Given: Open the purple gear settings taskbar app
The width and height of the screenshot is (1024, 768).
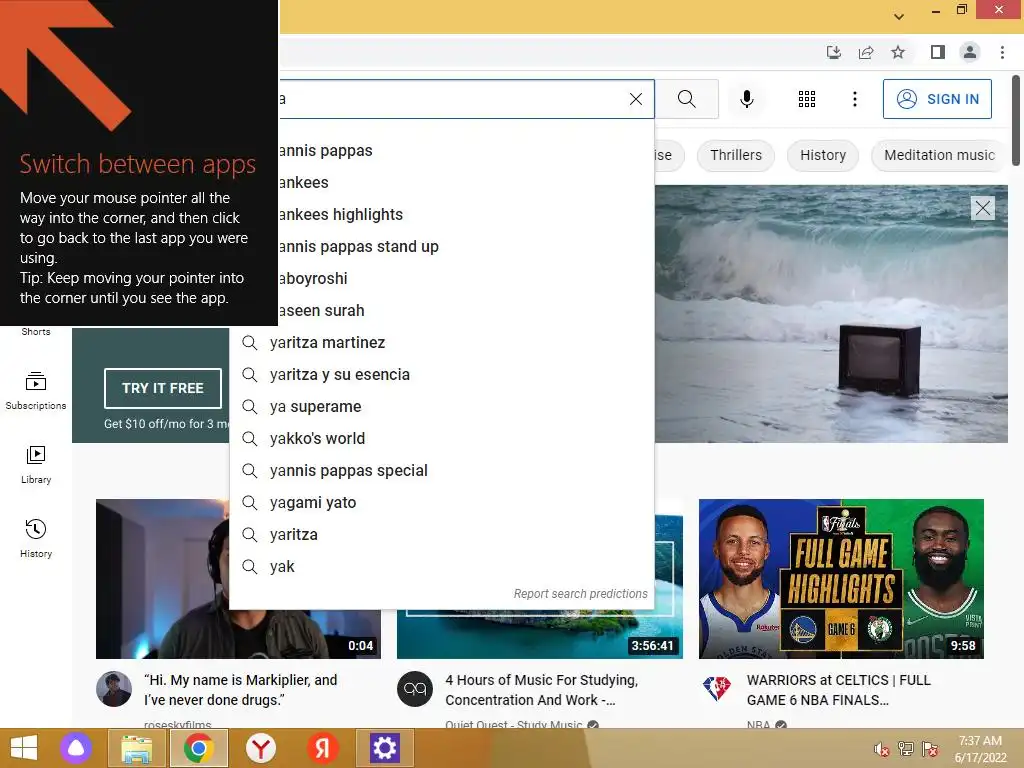Looking at the screenshot, I should [384, 748].
